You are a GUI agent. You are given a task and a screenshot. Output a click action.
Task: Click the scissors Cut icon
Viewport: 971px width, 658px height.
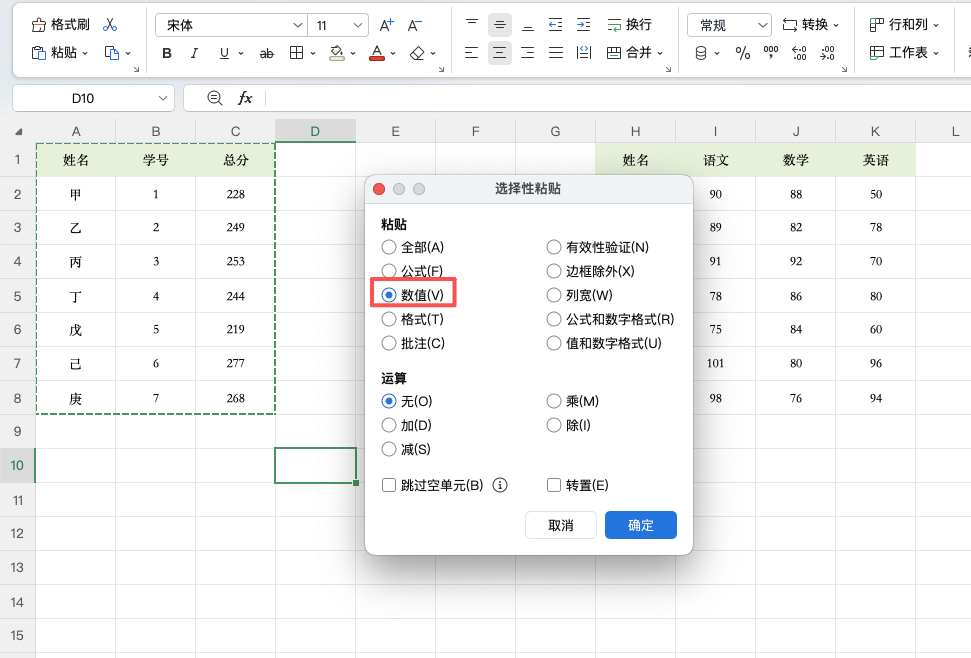110,25
